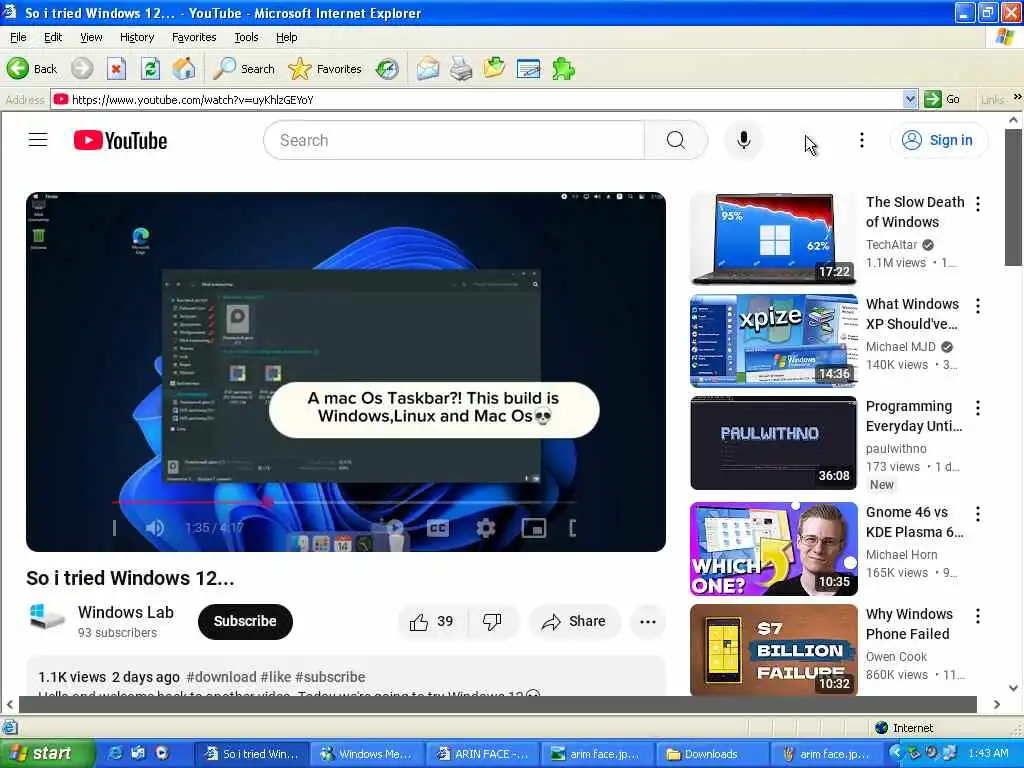This screenshot has height=768, width=1024.
Task: Toggle closed captions CC button
Action: pyautogui.click(x=438, y=528)
